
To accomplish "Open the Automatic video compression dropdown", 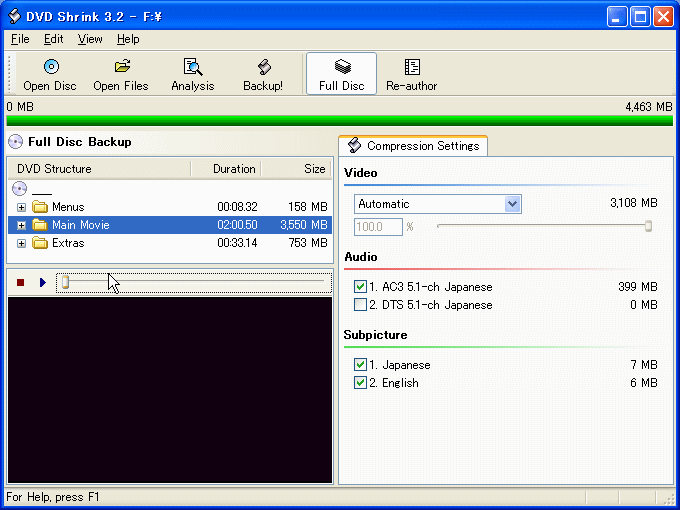I will 512,204.
